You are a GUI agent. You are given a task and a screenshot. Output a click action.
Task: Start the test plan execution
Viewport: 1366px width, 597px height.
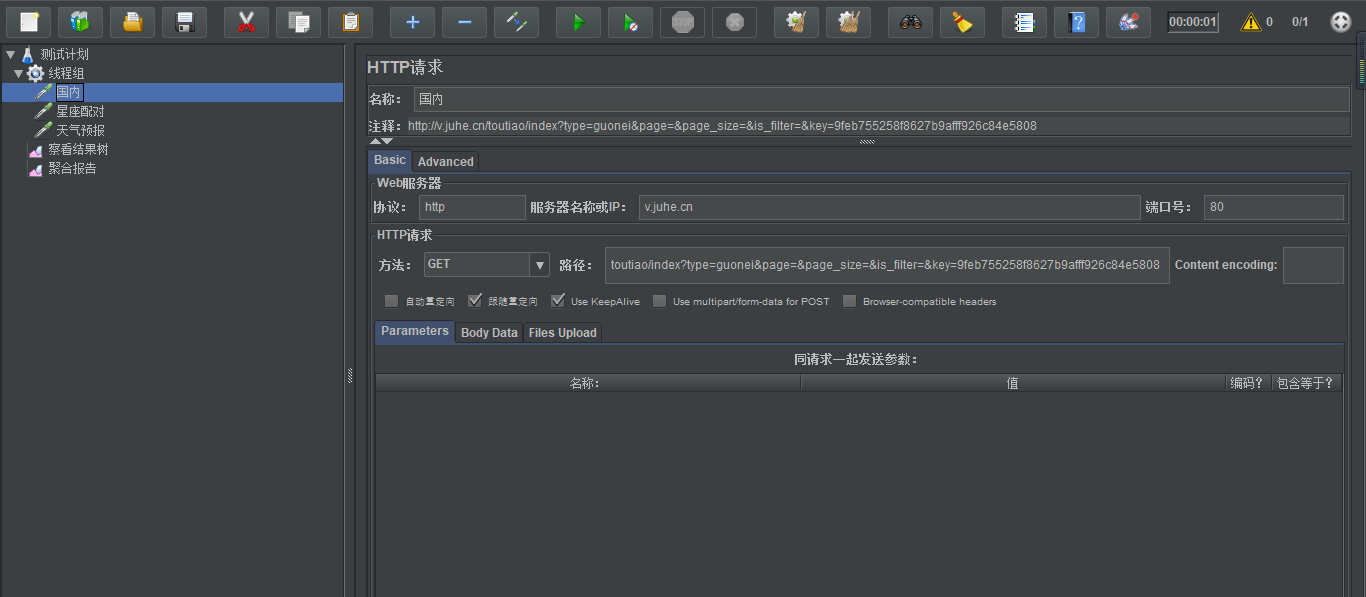[578, 22]
